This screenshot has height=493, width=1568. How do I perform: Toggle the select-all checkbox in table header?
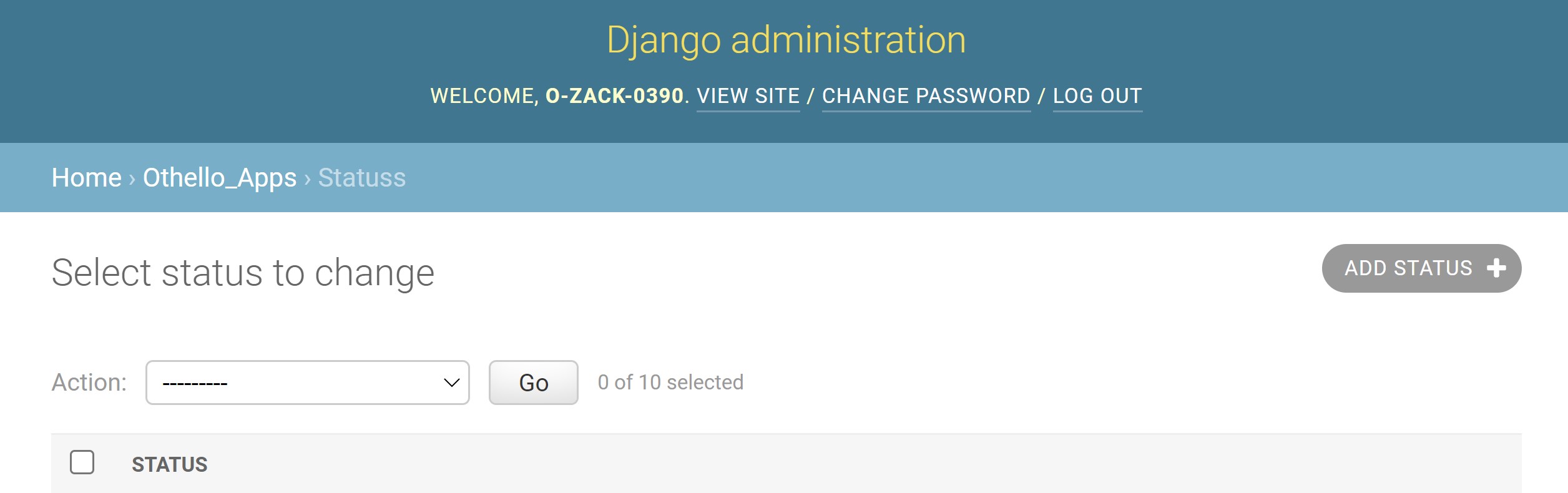pyautogui.click(x=82, y=462)
